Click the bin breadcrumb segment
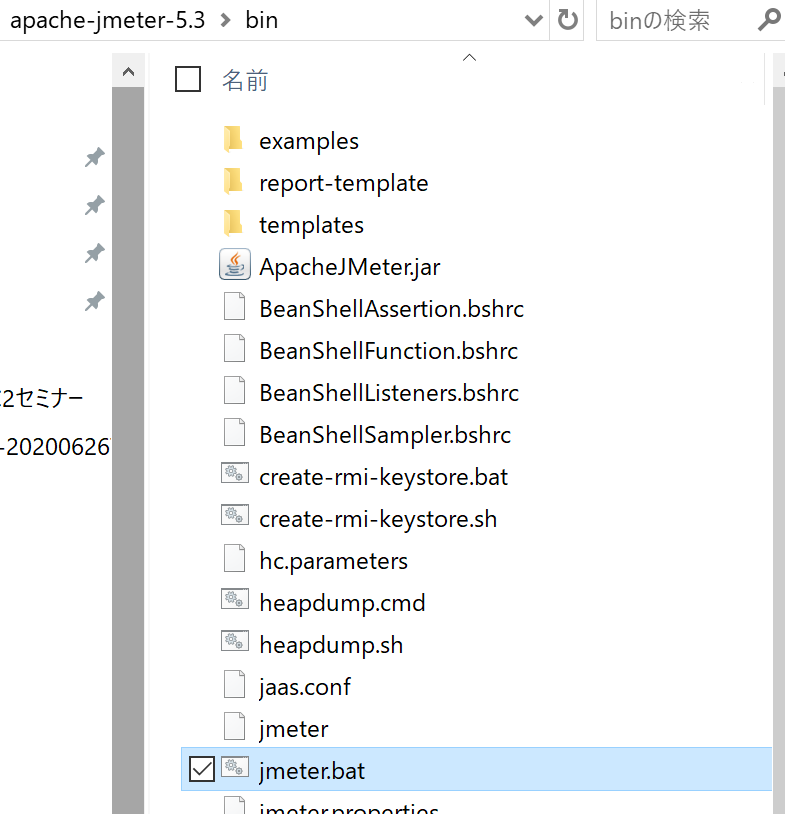 click(x=262, y=21)
